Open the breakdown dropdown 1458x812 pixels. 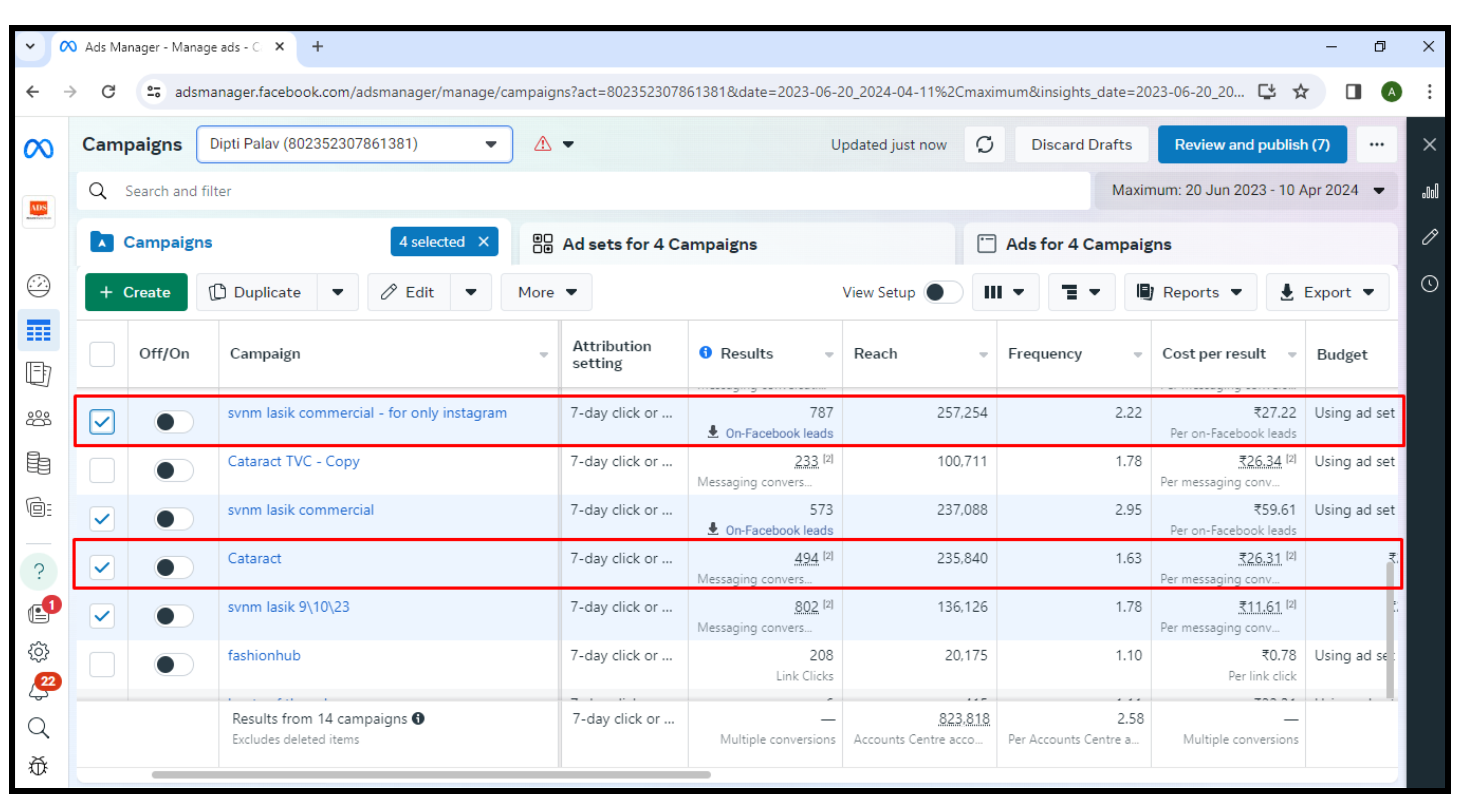[x=1081, y=292]
